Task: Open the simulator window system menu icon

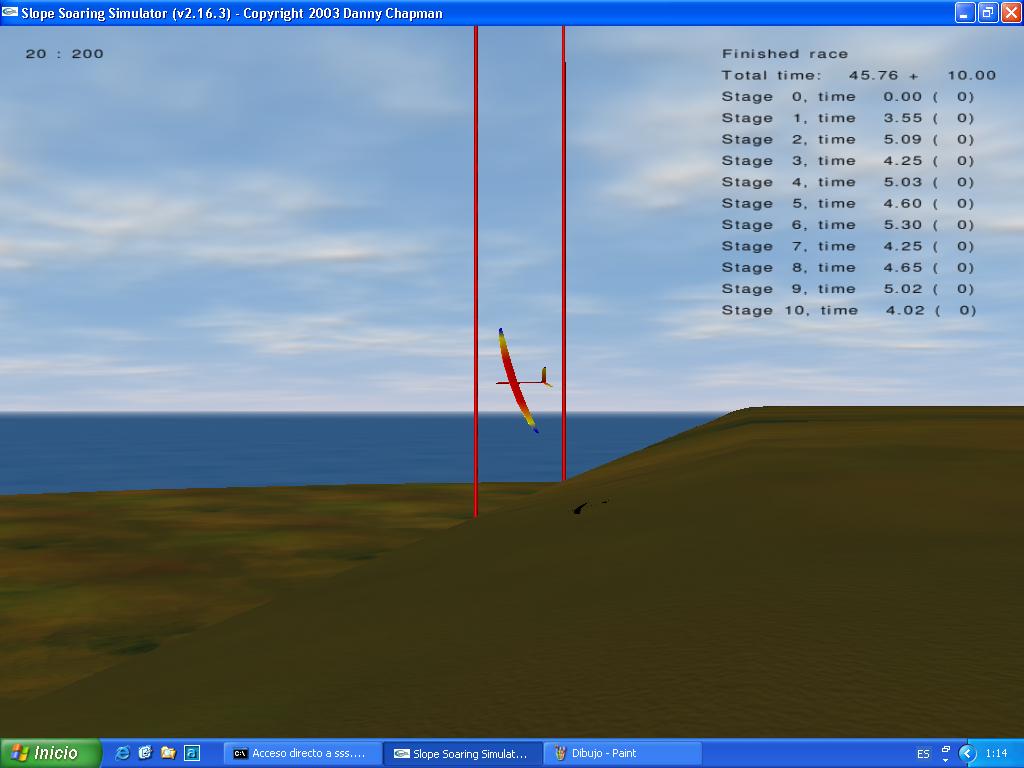Action: pyautogui.click(x=10, y=13)
